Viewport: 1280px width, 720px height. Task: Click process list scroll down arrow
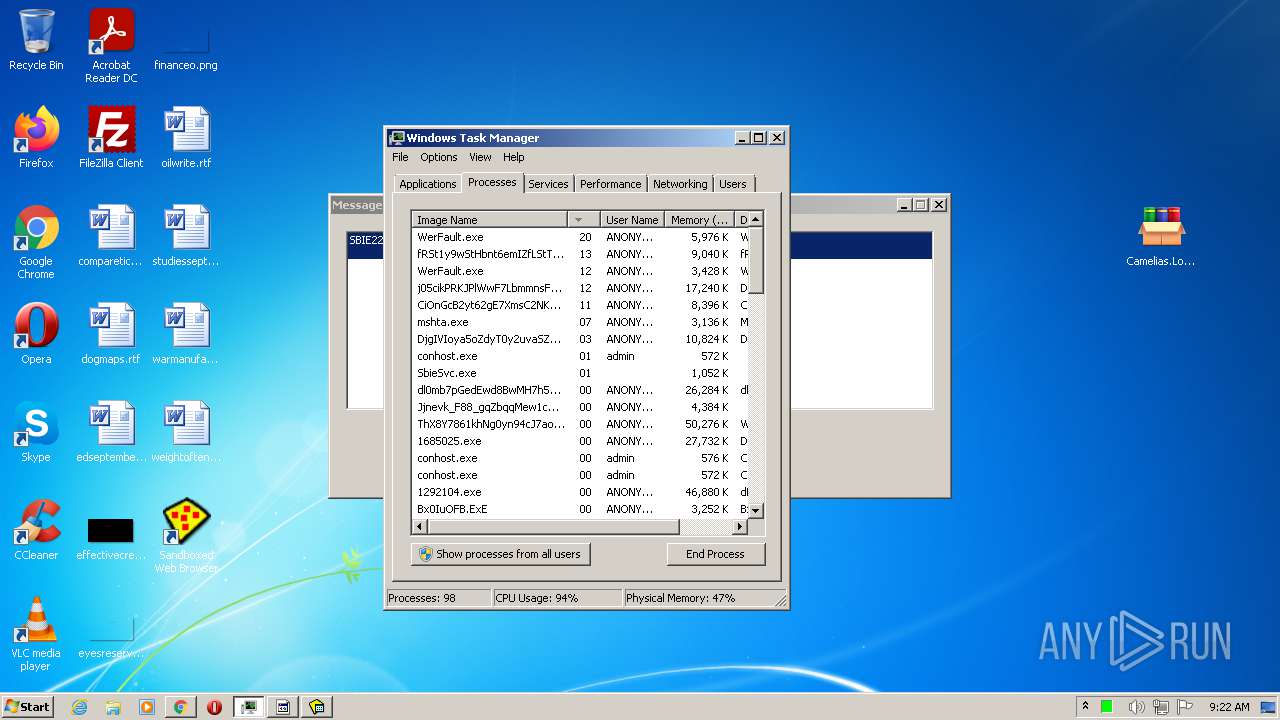[x=756, y=510]
